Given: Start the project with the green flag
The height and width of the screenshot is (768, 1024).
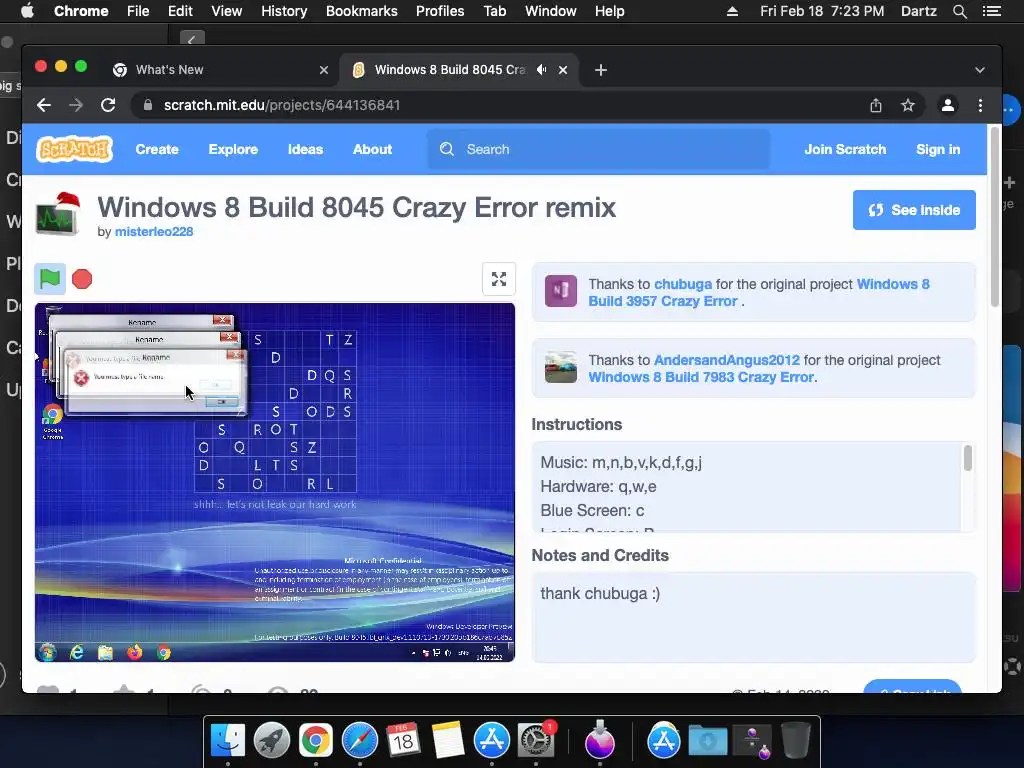Looking at the screenshot, I should pyautogui.click(x=50, y=279).
